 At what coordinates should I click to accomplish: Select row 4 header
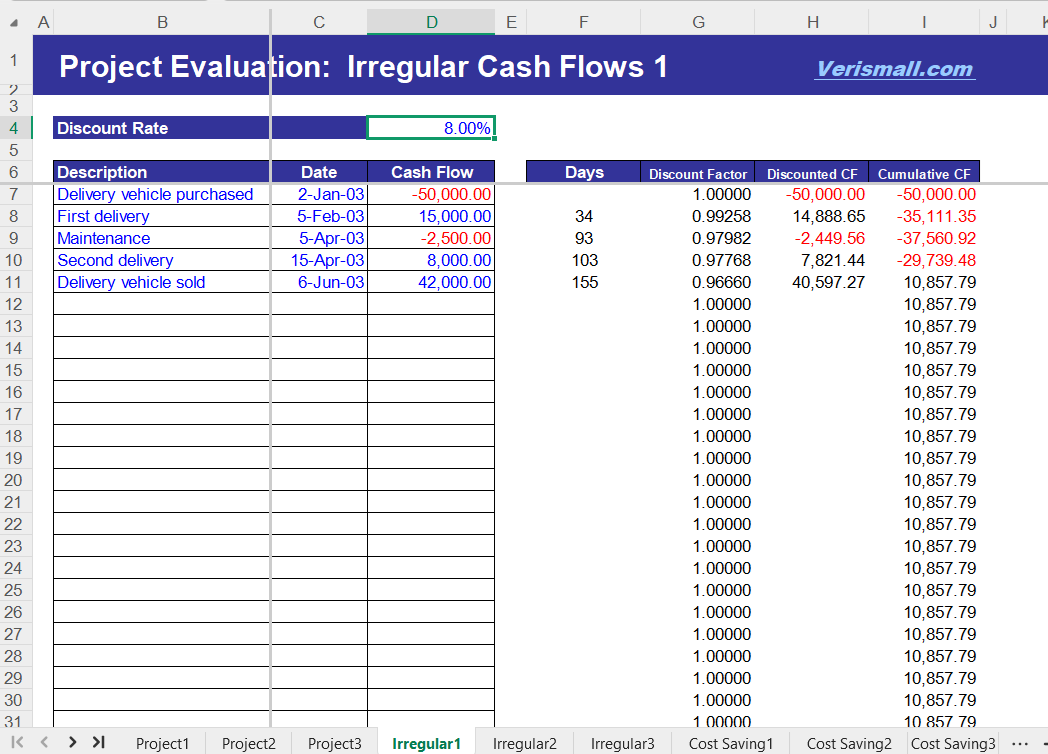pyautogui.click(x=14, y=127)
